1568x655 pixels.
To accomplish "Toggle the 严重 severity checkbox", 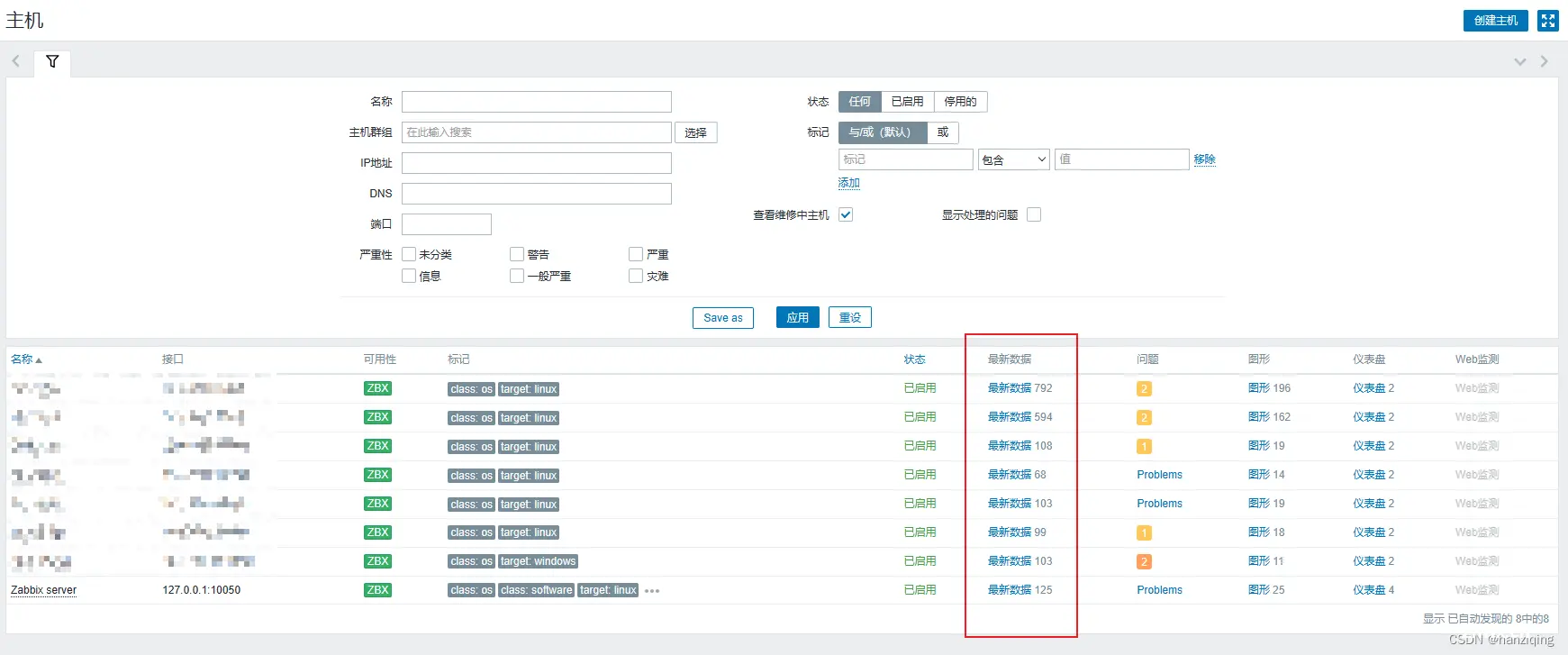I will coord(636,254).
